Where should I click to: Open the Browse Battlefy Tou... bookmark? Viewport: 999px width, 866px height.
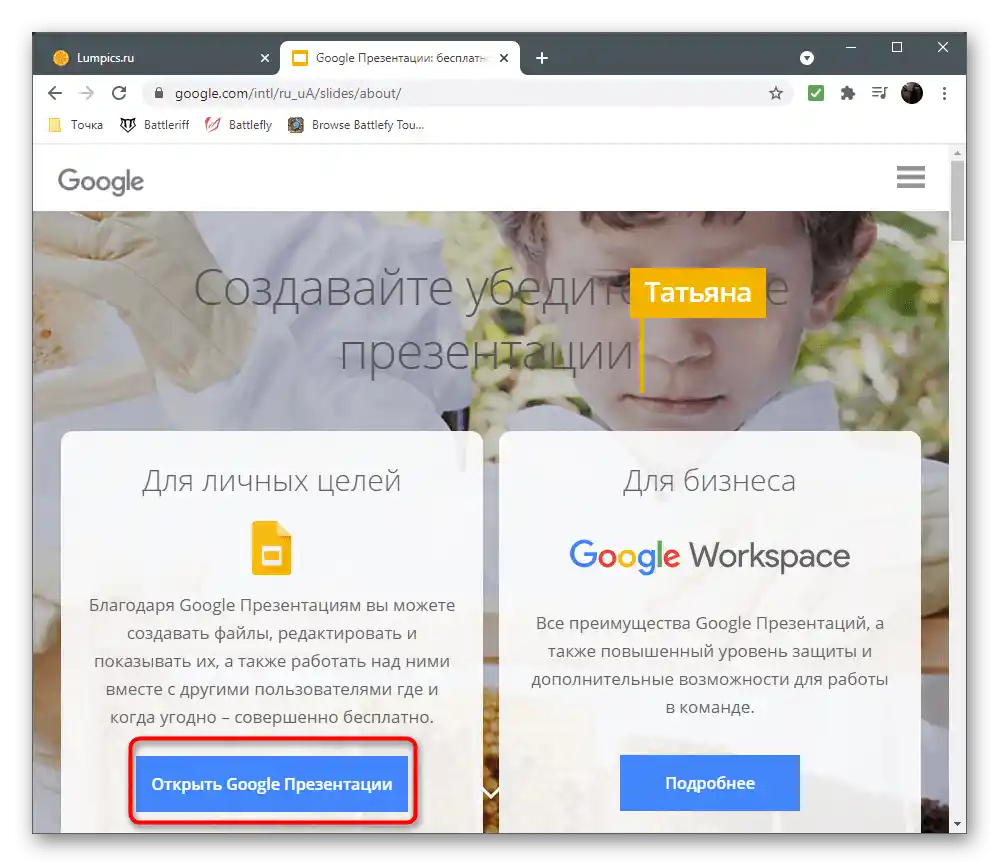pos(356,125)
